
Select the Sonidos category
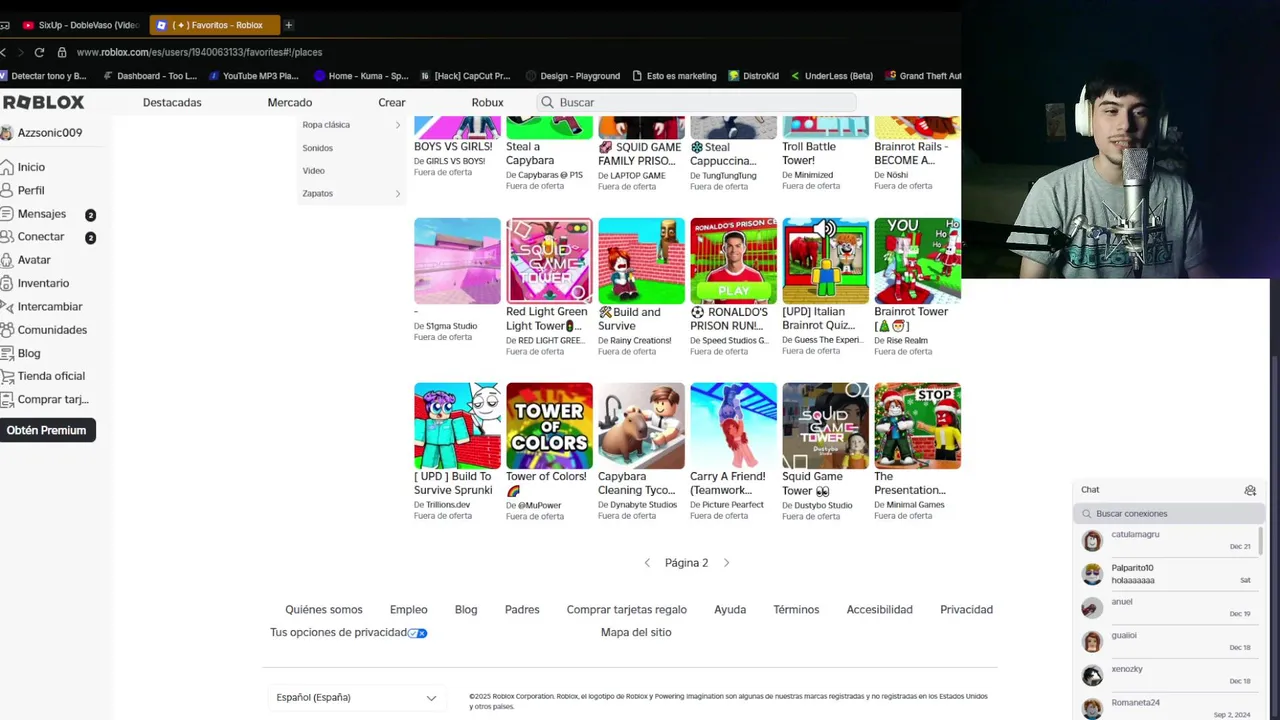[318, 148]
